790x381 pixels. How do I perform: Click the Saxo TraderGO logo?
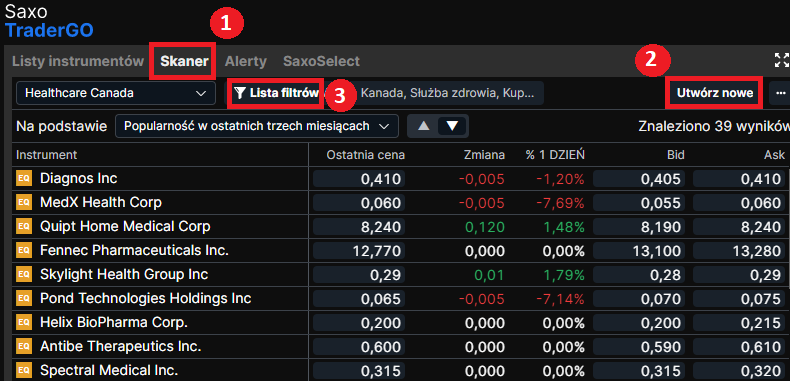49,21
